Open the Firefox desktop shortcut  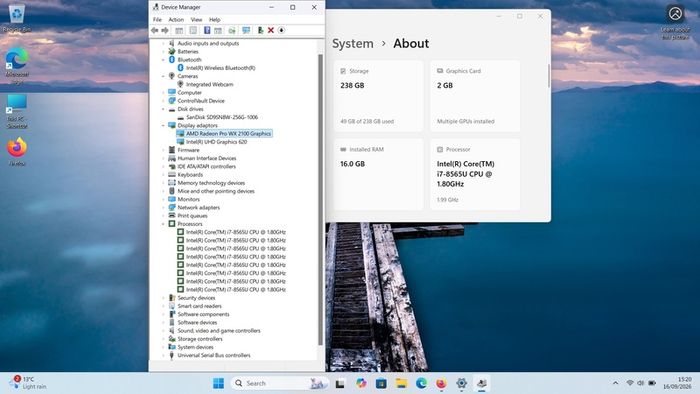point(17,152)
